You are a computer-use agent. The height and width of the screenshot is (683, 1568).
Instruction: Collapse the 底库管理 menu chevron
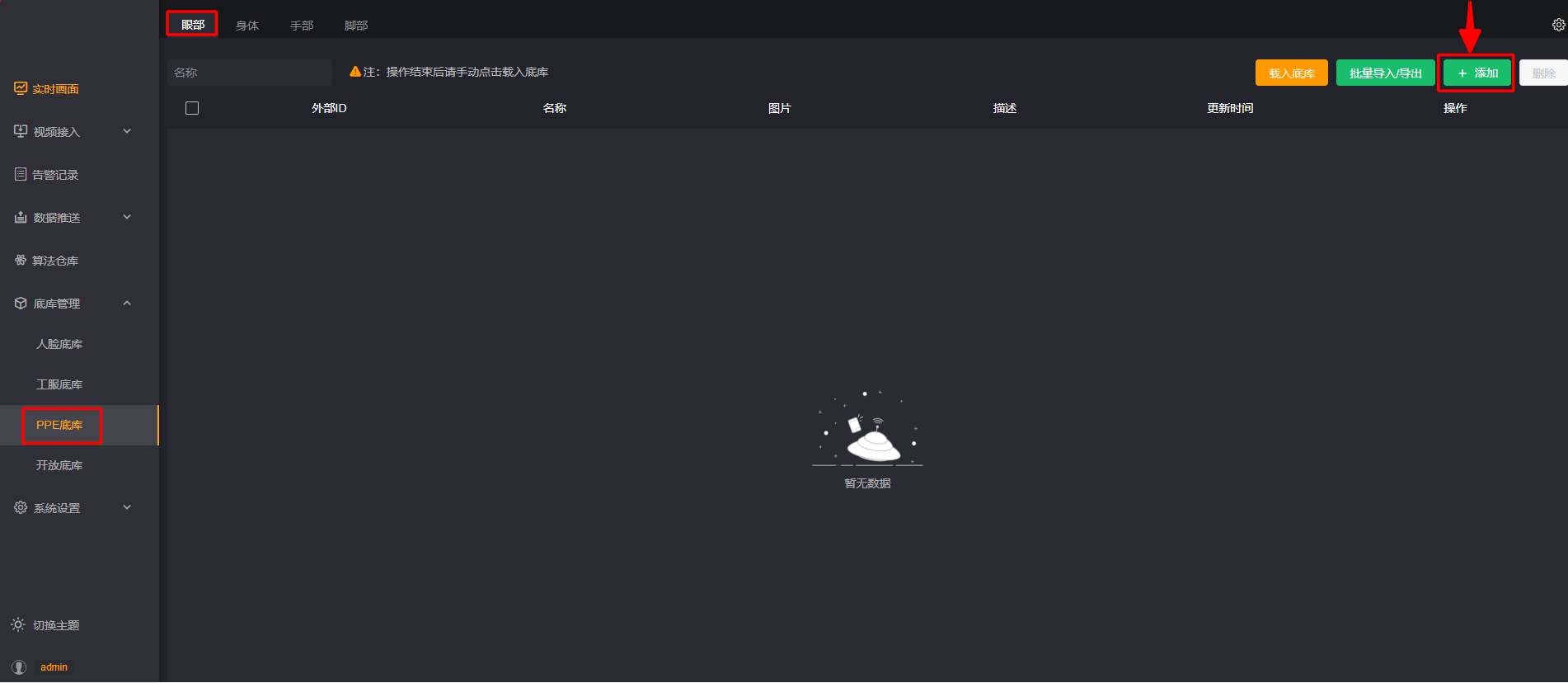[x=127, y=303]
